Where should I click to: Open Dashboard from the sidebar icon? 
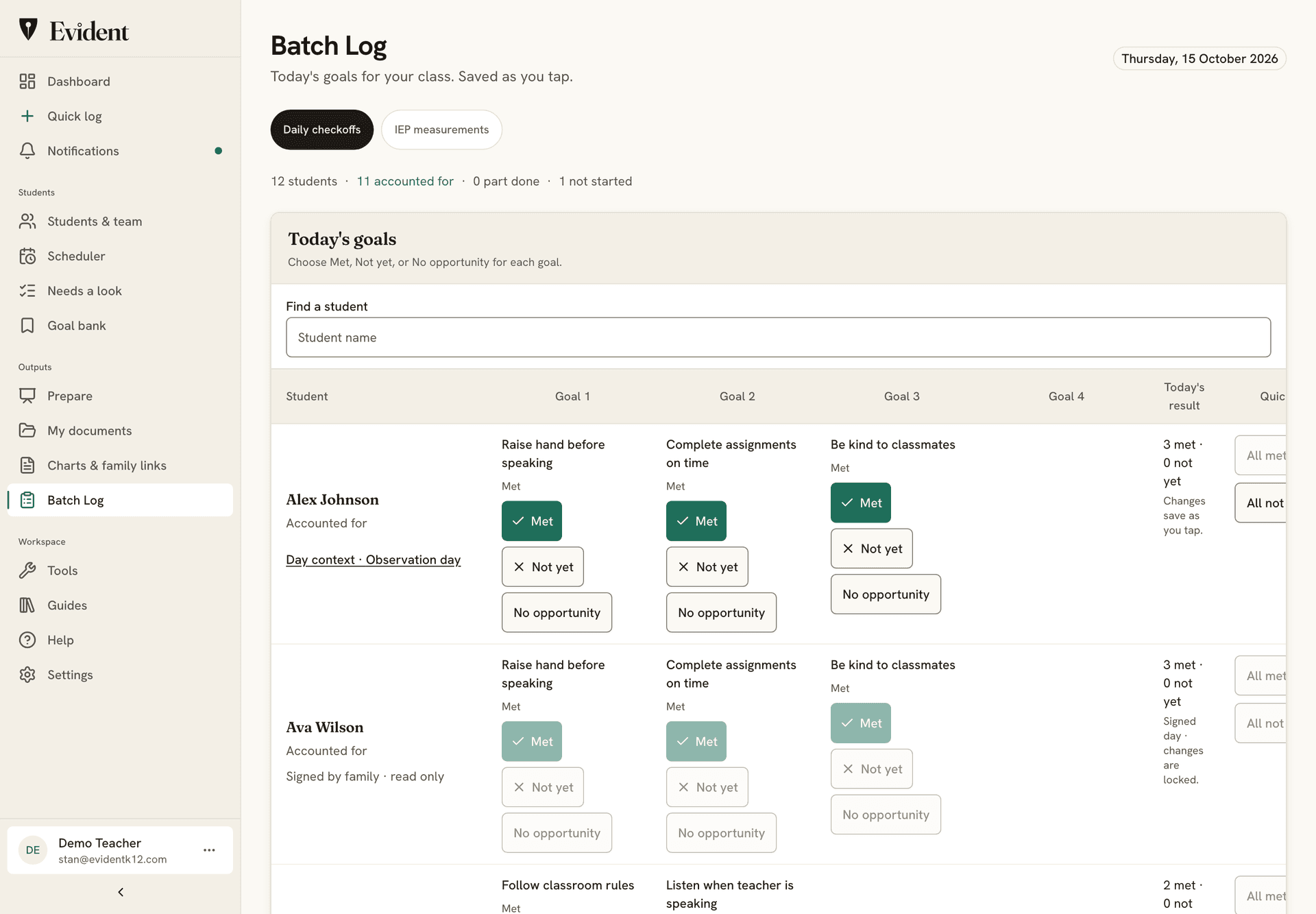click(27, 82)
